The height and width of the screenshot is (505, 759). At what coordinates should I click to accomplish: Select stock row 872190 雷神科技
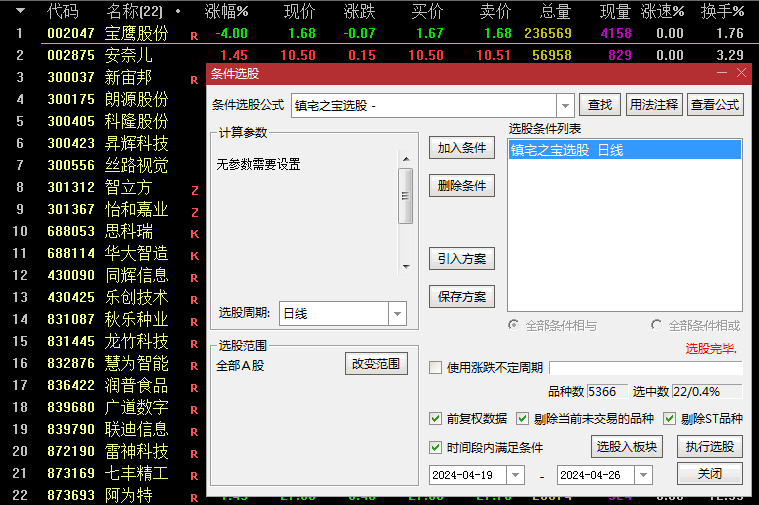[x=103, y=451]
